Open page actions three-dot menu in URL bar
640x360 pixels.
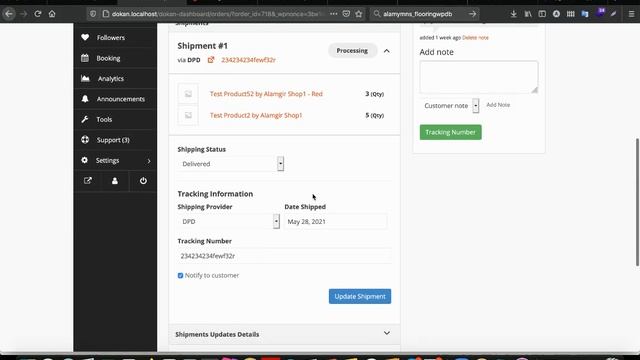333,14
